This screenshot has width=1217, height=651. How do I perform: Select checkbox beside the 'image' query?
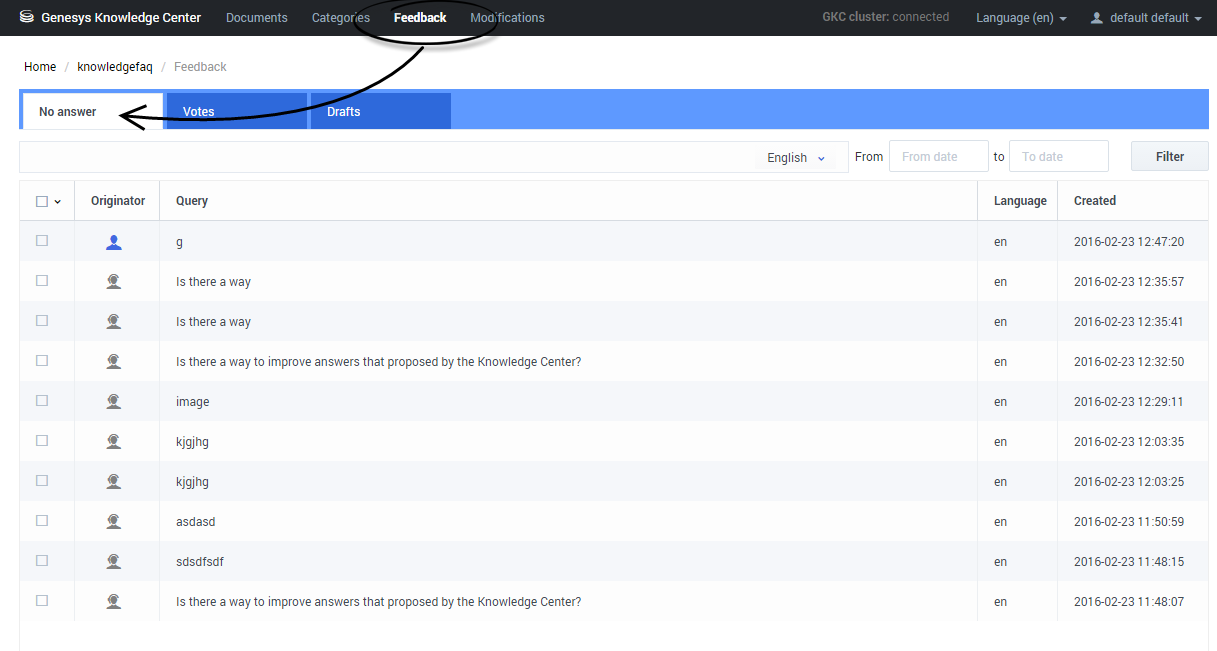pyautogui.click(x=42, y=401)
